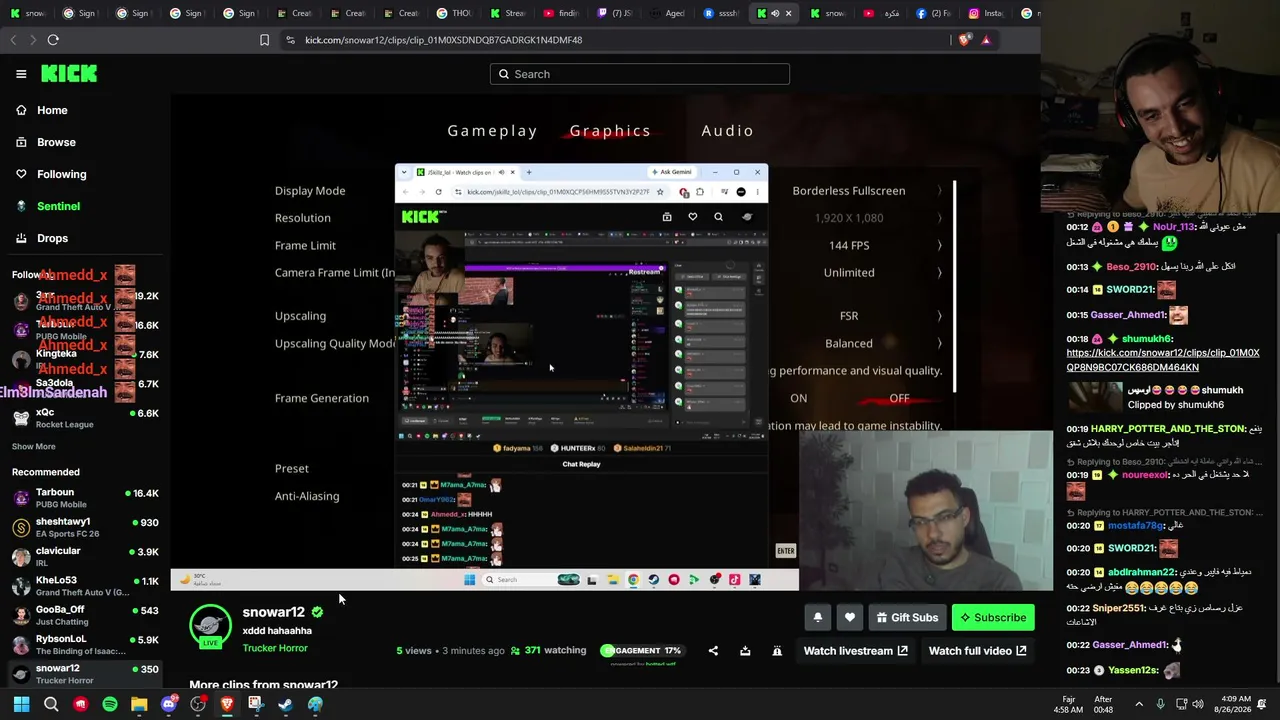1280x720 pixels.
Task: Open KheLo53 recommended channel
Action: 85,586
